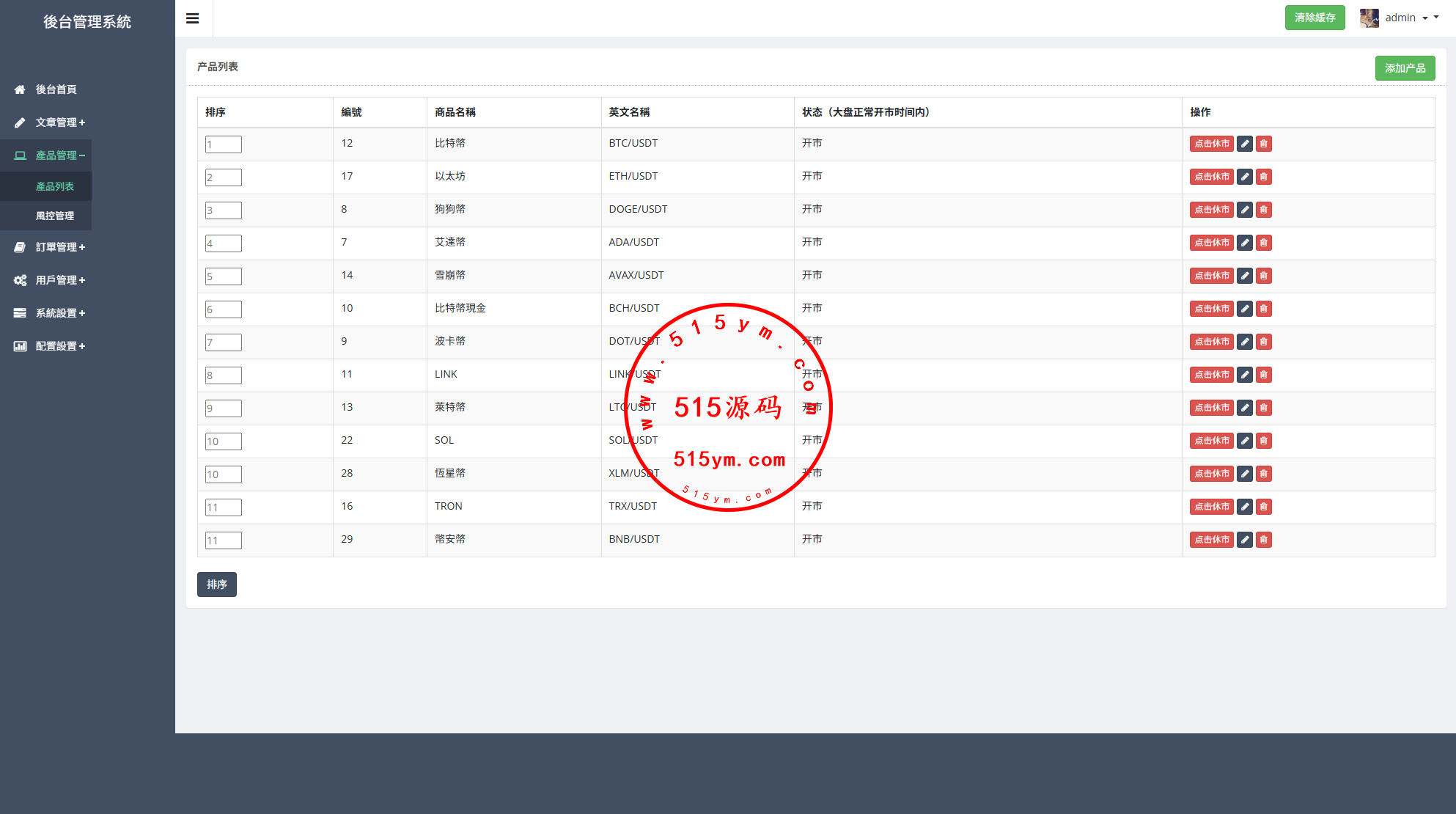Toggle BTC/USDT market closed with 点击休市
1456x814 pixels.
point(1211,144)
